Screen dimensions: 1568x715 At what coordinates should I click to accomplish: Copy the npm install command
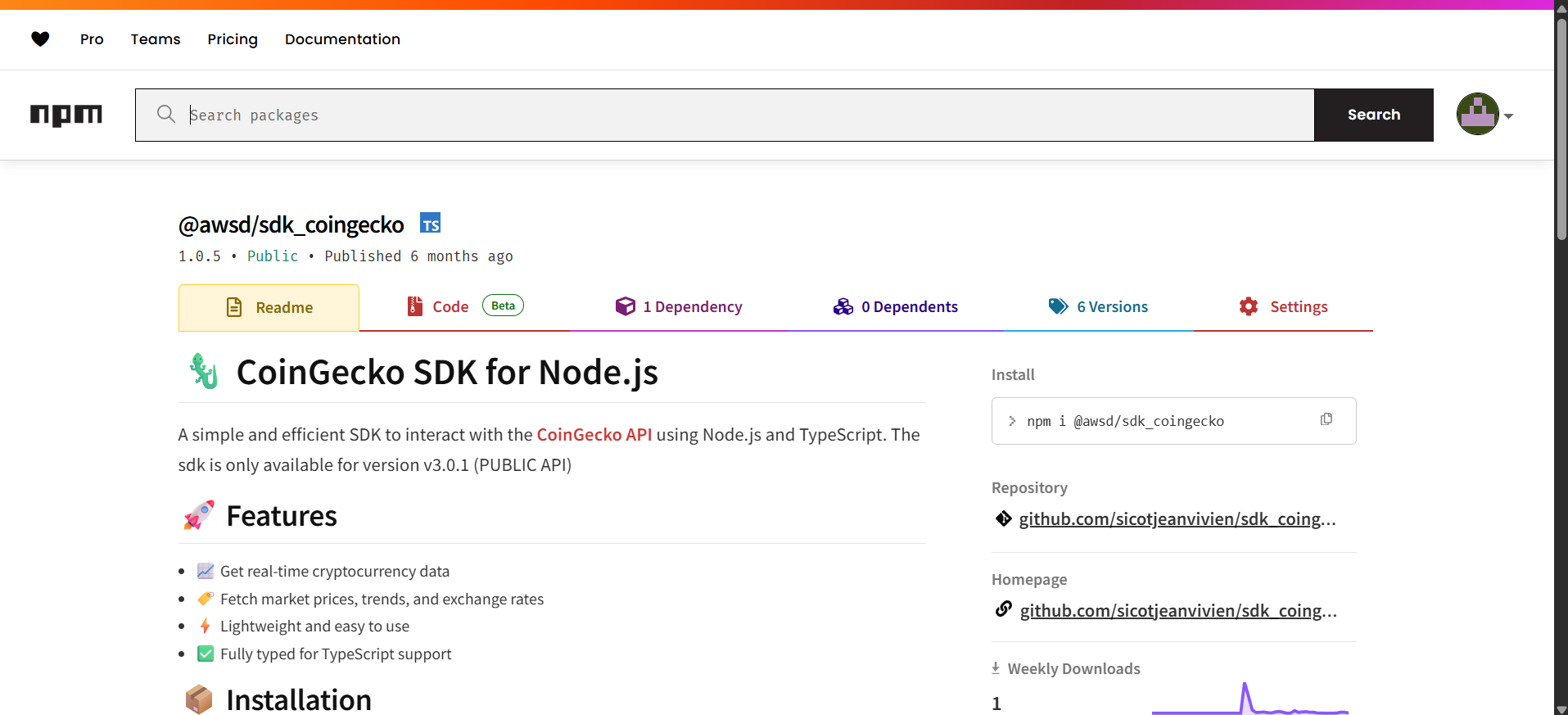coord(1326,419)
